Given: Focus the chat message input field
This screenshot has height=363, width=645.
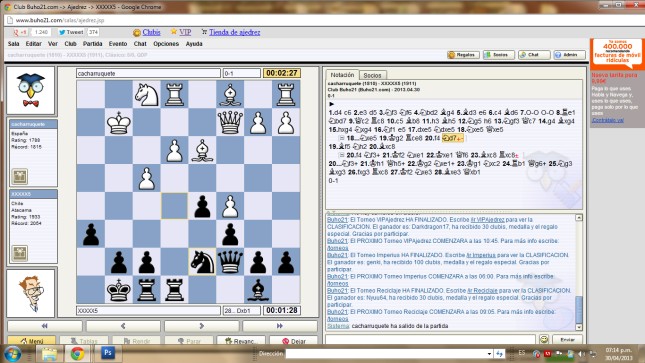Looking at the screenshot, I should pos(430,339).
